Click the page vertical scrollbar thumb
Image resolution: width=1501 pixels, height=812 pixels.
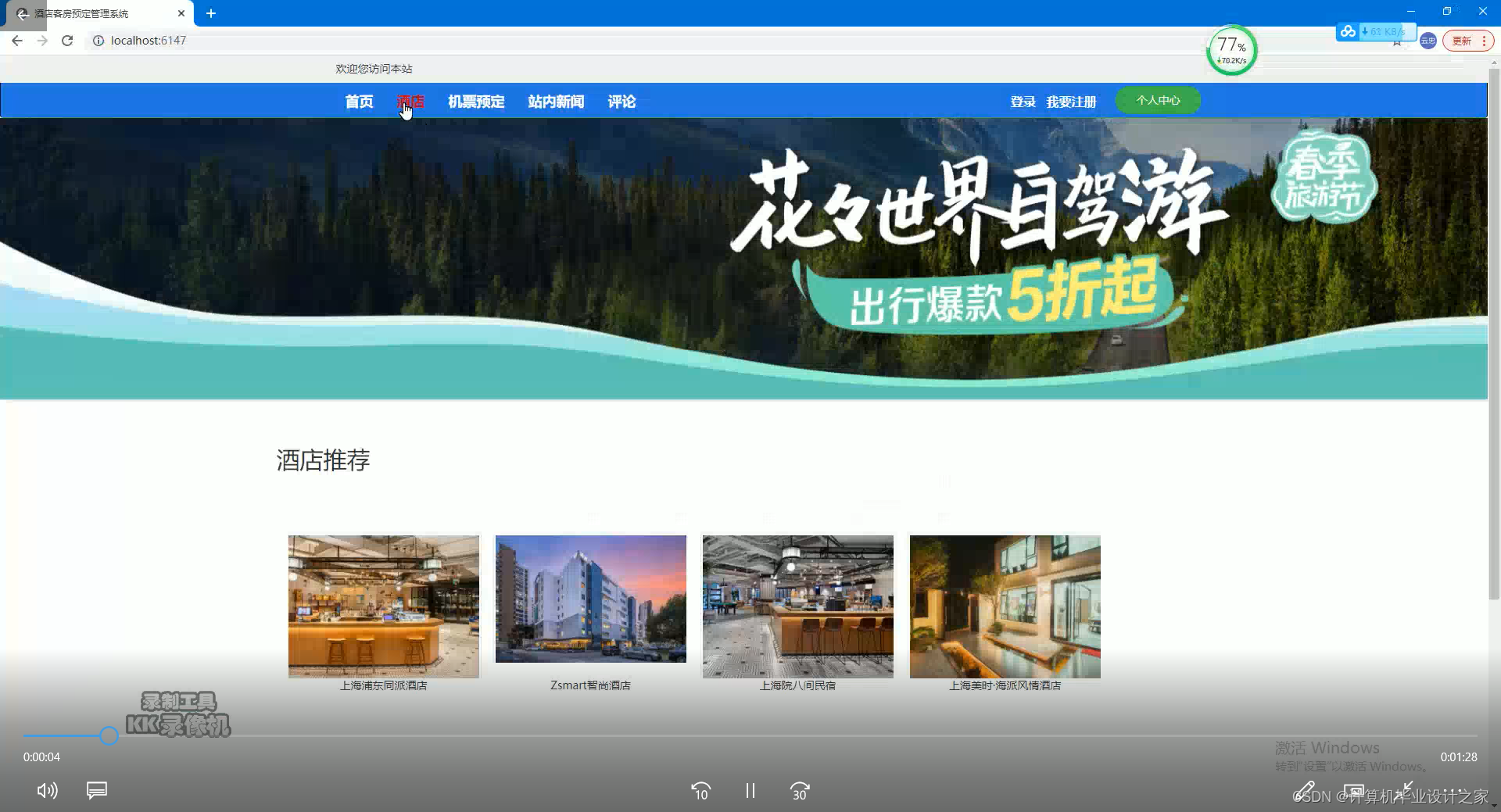(1494, 334)
